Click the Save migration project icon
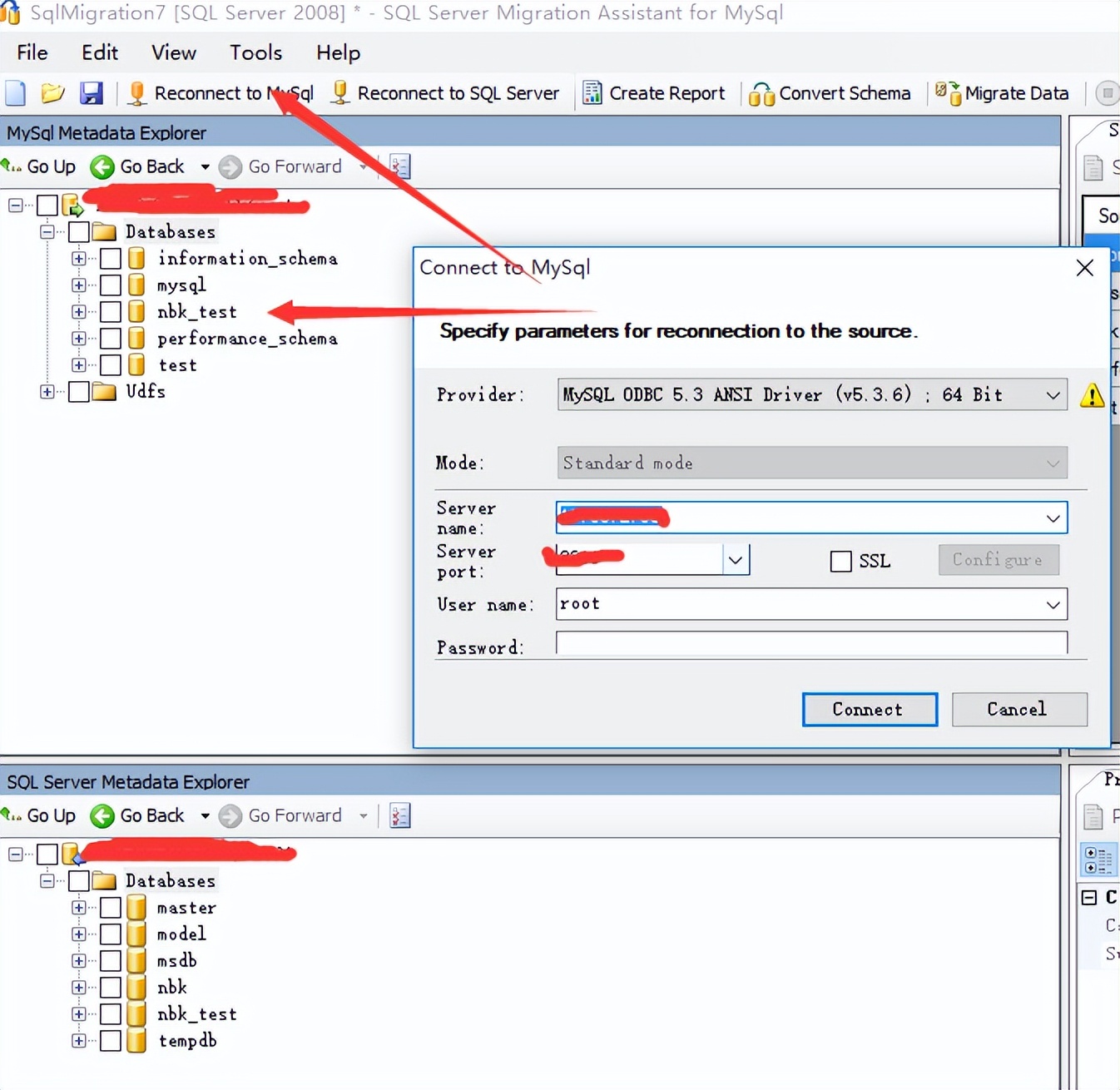The height and width of the screenshot is (1090, 1120). (92, 93)
